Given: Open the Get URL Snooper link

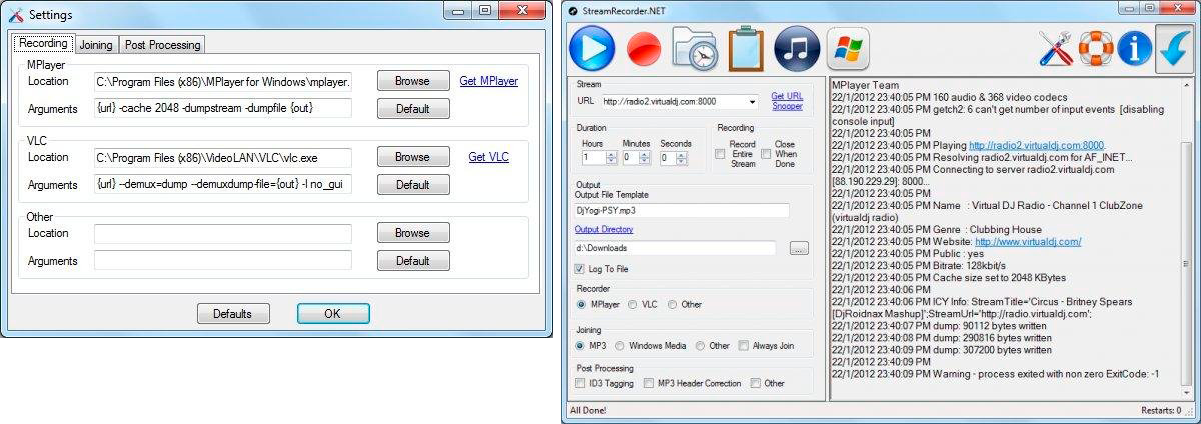Looking at the screenshot, I should 787,101.
